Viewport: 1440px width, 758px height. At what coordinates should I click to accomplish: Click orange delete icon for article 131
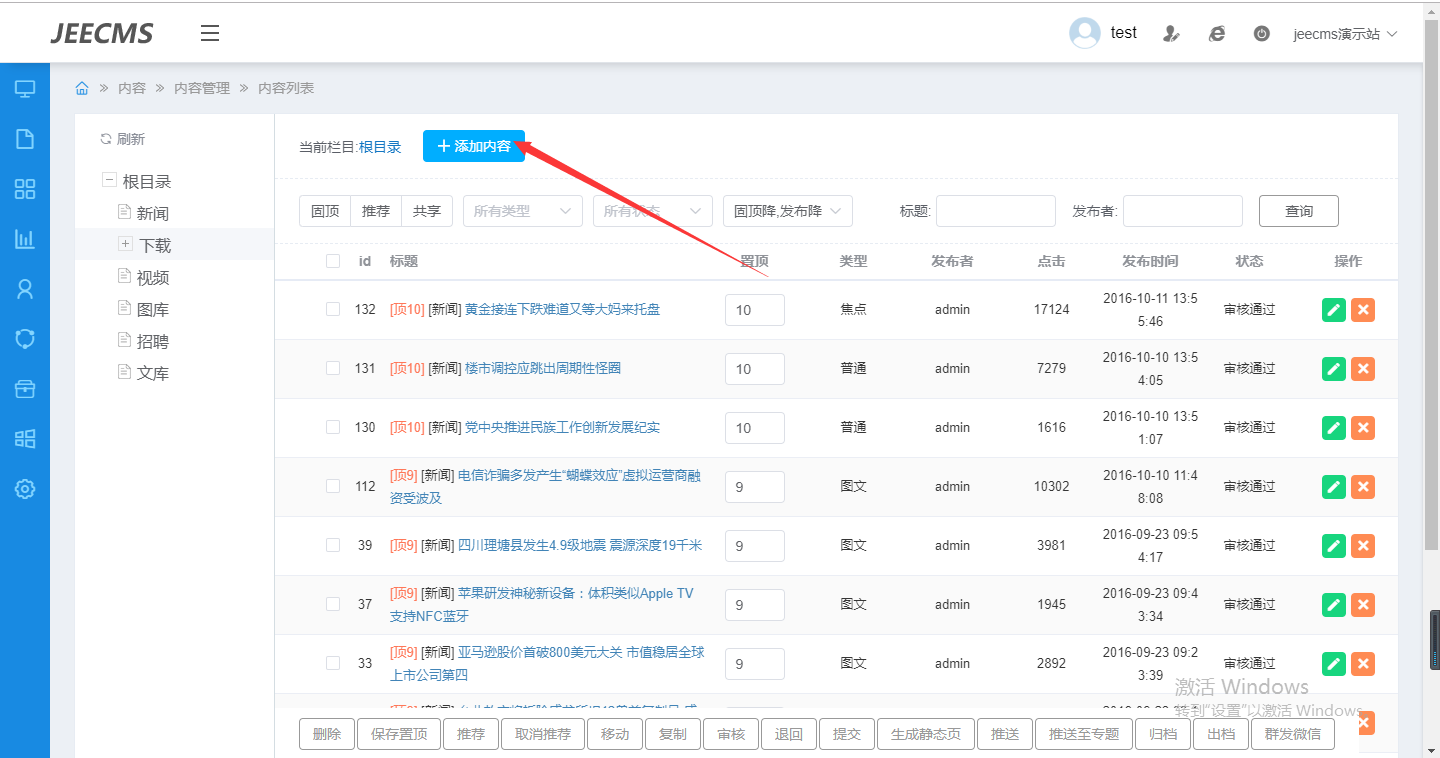click(1362, 369)
